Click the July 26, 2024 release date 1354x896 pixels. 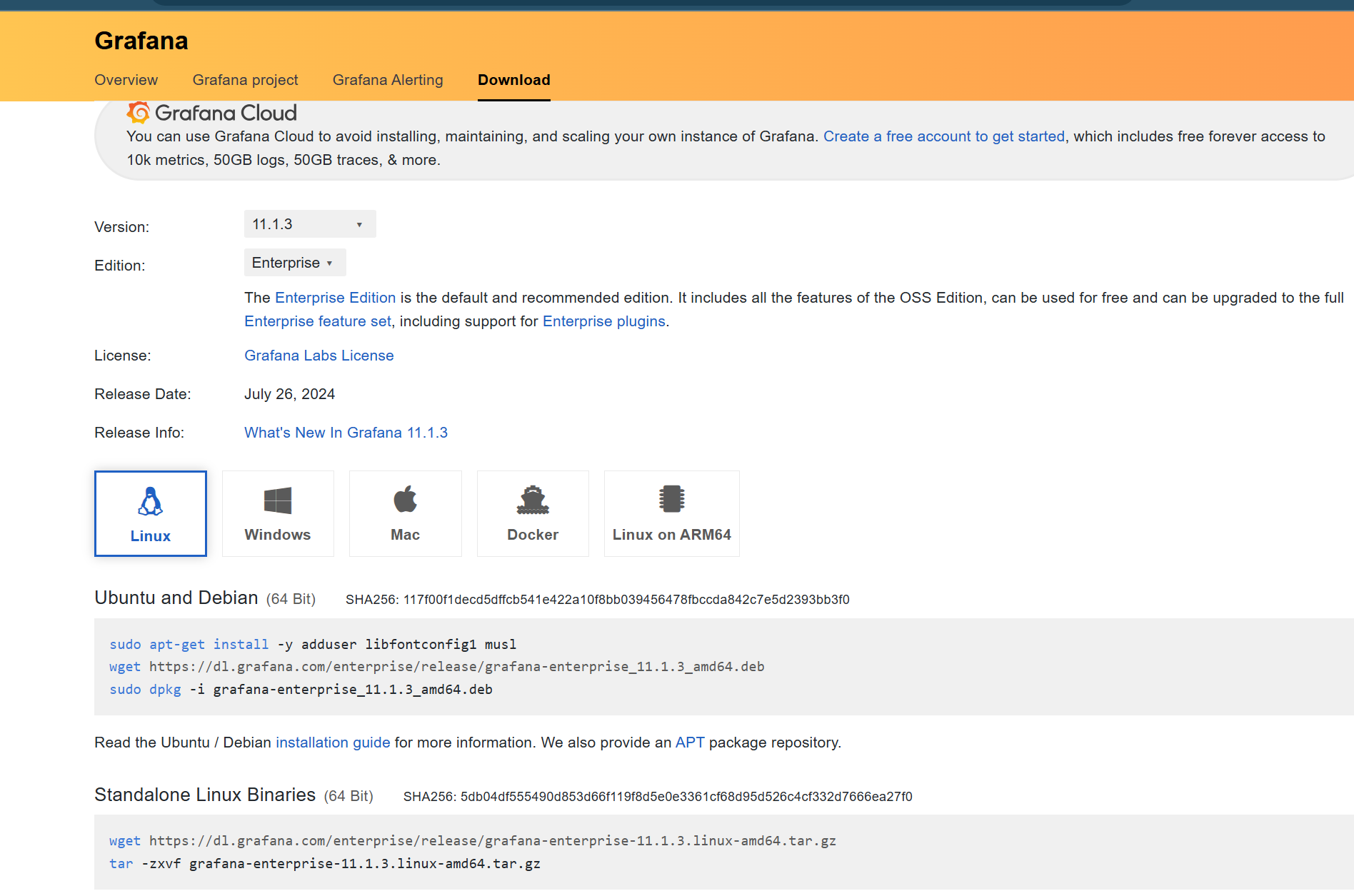point(289,394)
